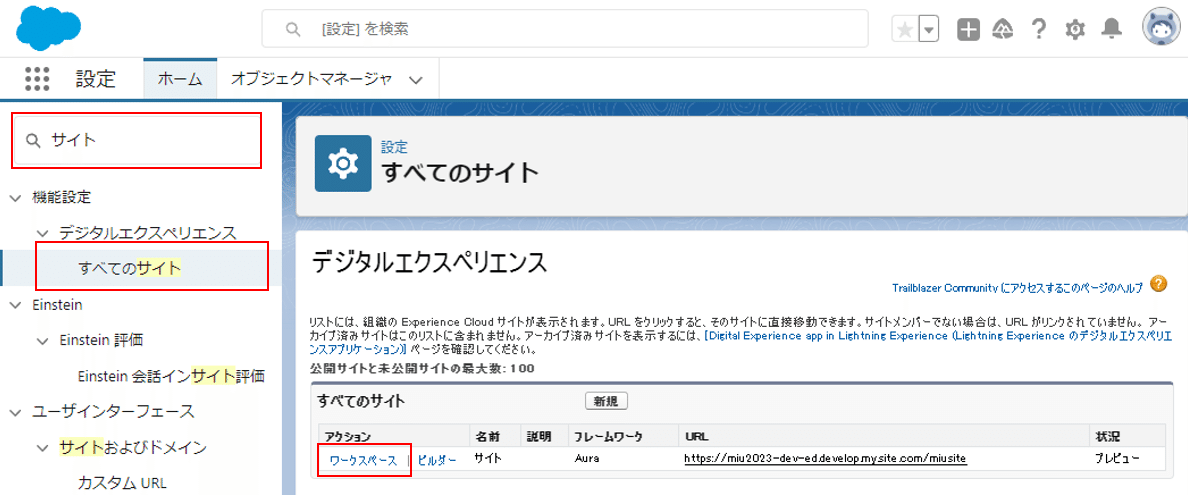
Task: Click the 状況 column header
Action: pos(1107,437)
